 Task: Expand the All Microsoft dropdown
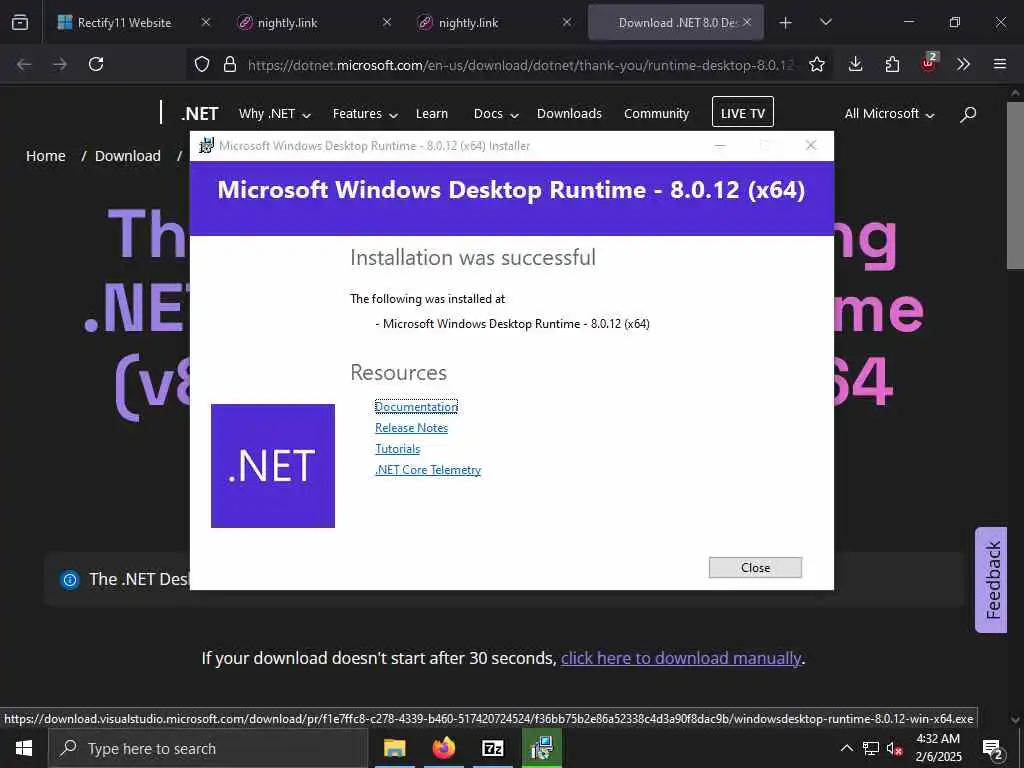coord(889,114)
